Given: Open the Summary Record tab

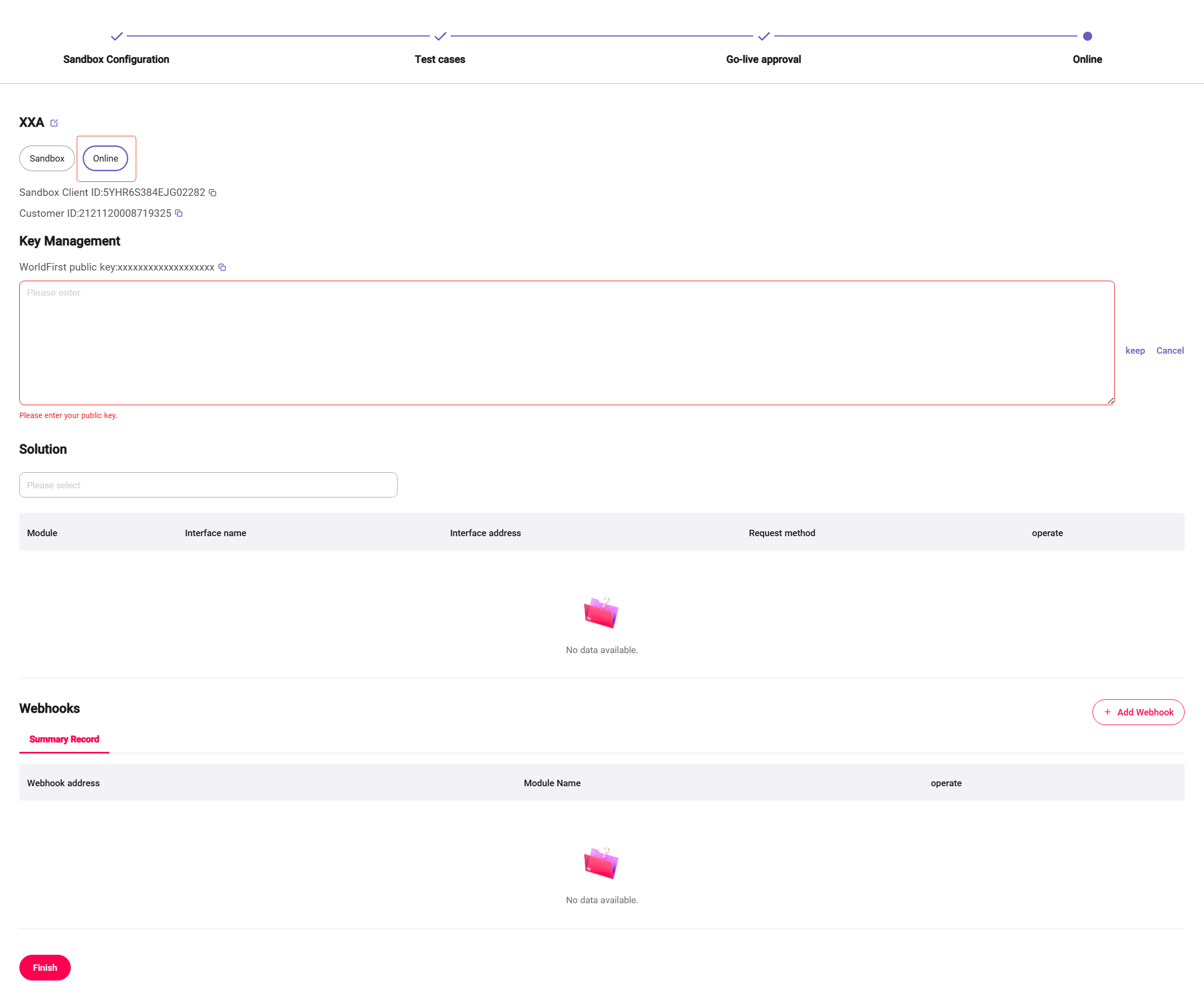Looking at the screenshot, I should 64,739.
